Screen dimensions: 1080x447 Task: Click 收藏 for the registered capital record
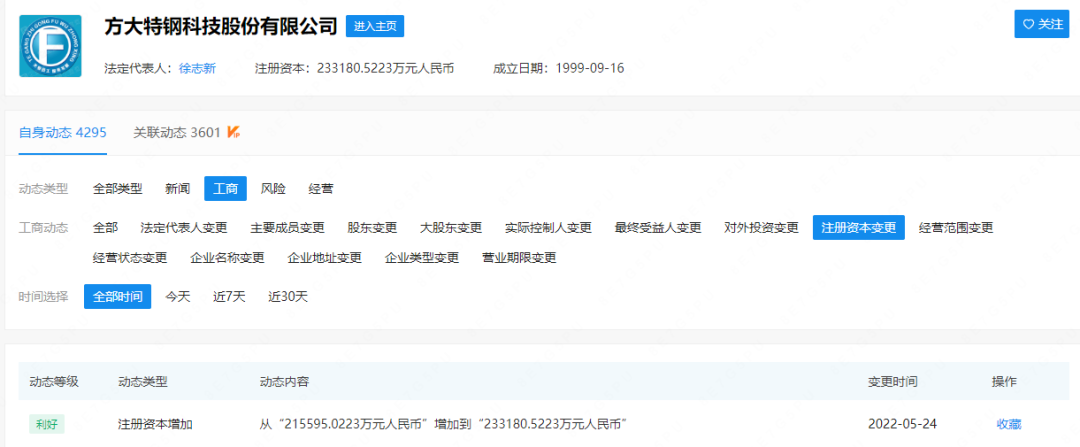pyautogui.click(x=1009, y=424)
